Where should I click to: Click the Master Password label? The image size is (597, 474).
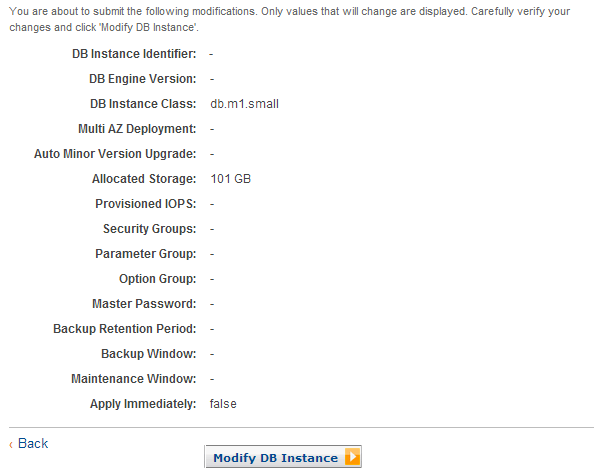(144, 304)
